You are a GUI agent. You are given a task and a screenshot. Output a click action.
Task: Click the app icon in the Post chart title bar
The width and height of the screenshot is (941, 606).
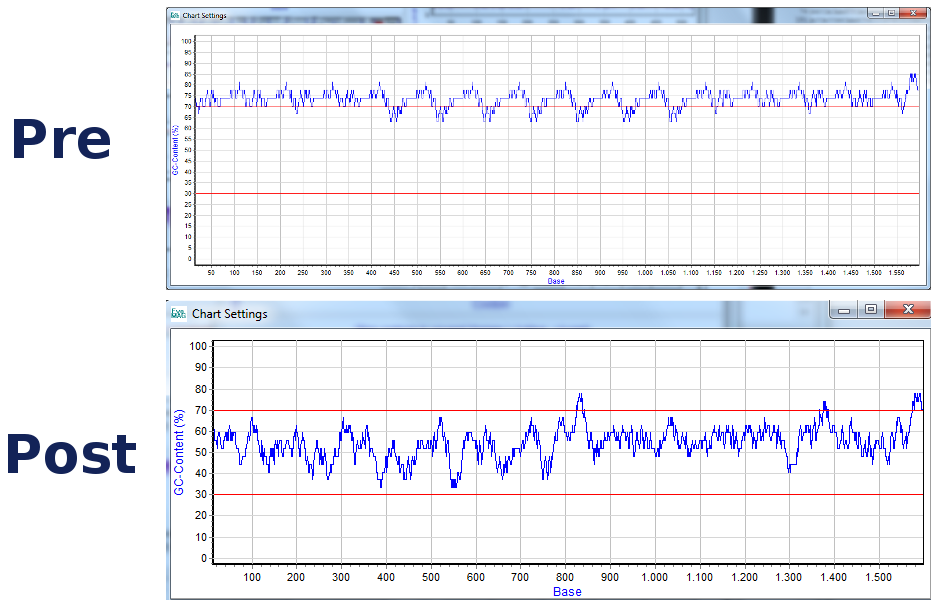point(179,313)
